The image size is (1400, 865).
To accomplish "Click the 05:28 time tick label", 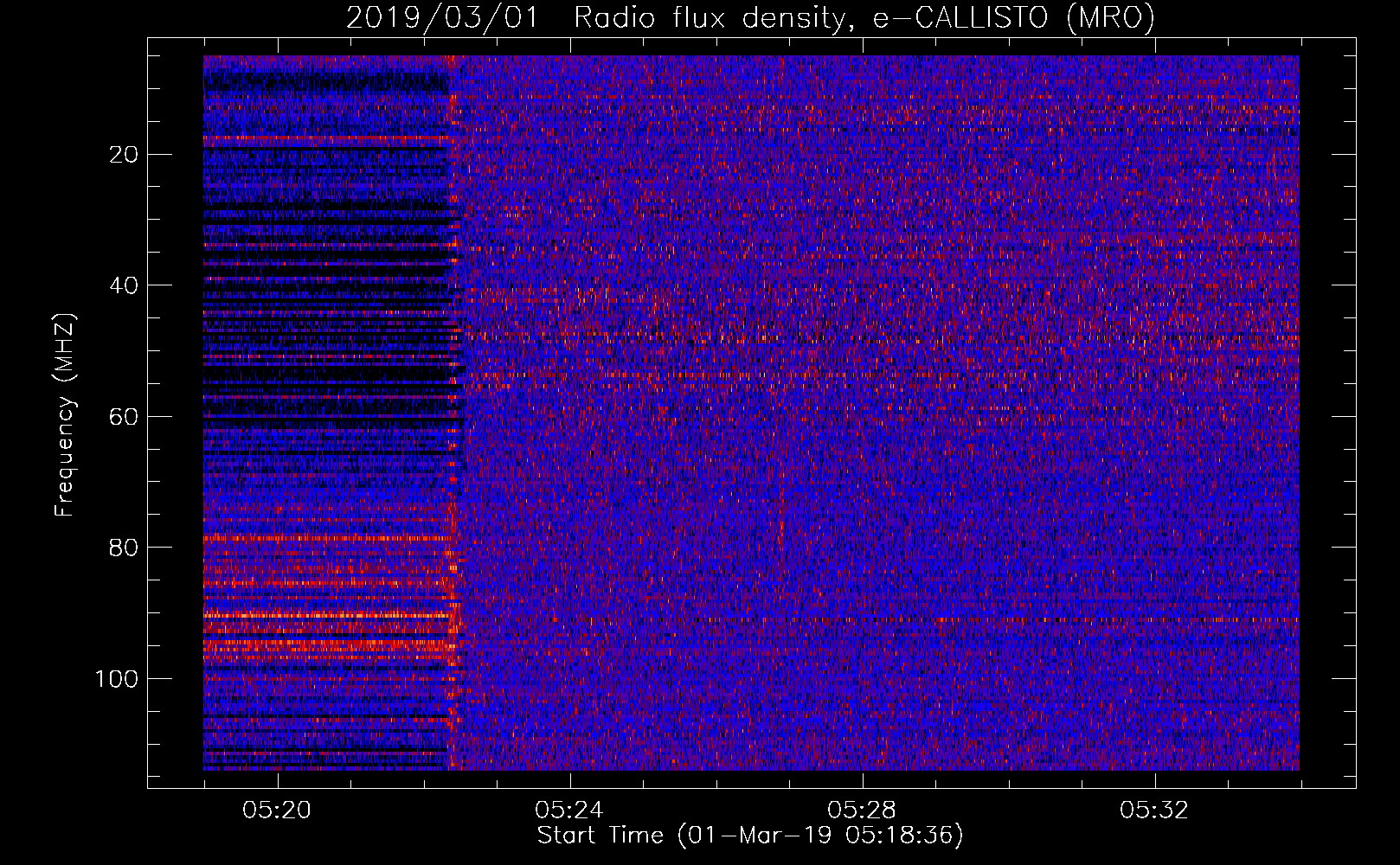I will 862,811.
